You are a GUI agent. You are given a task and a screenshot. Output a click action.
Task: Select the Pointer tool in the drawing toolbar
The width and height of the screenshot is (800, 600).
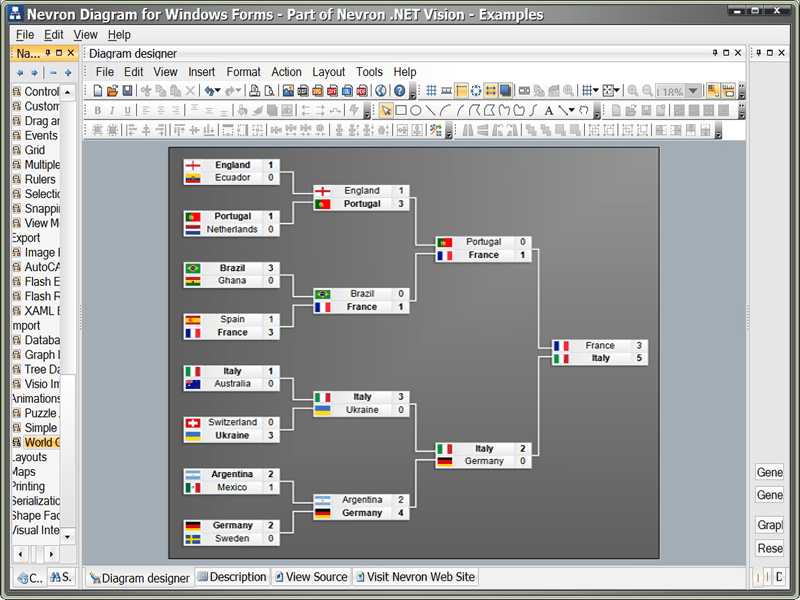pyautogui.click(x=385, y=108)
